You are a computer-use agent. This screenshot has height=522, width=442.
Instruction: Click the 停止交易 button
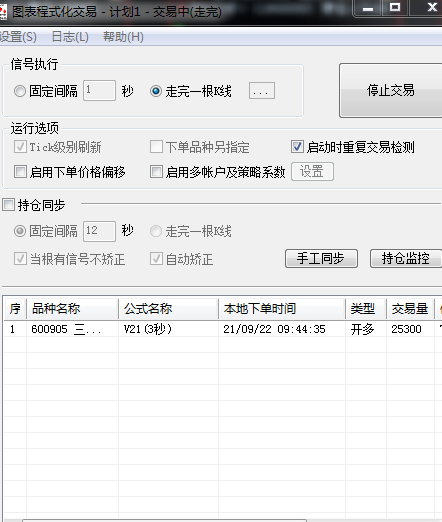(391, 90)
